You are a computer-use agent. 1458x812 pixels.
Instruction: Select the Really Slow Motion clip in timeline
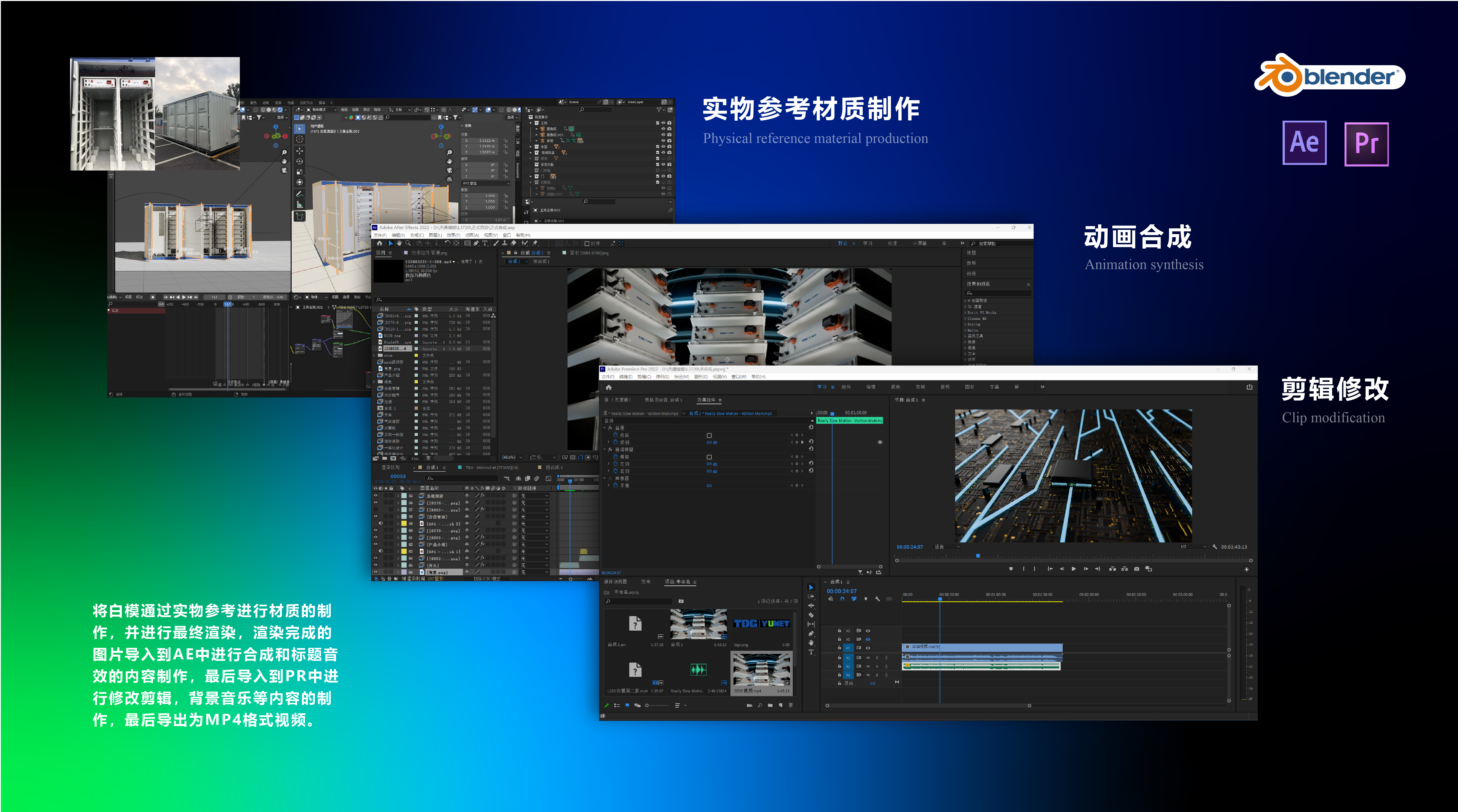[849, 420]
